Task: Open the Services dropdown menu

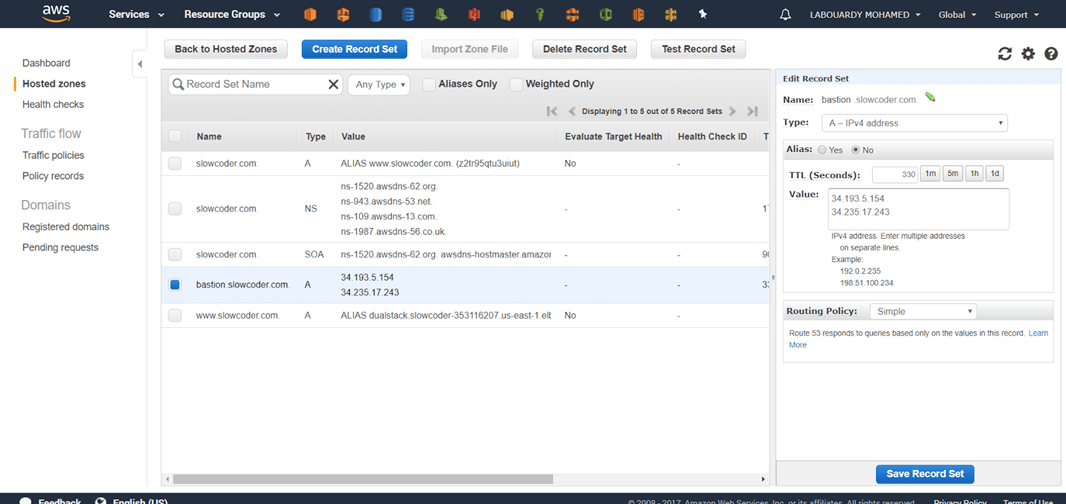Action: (137, 14)
